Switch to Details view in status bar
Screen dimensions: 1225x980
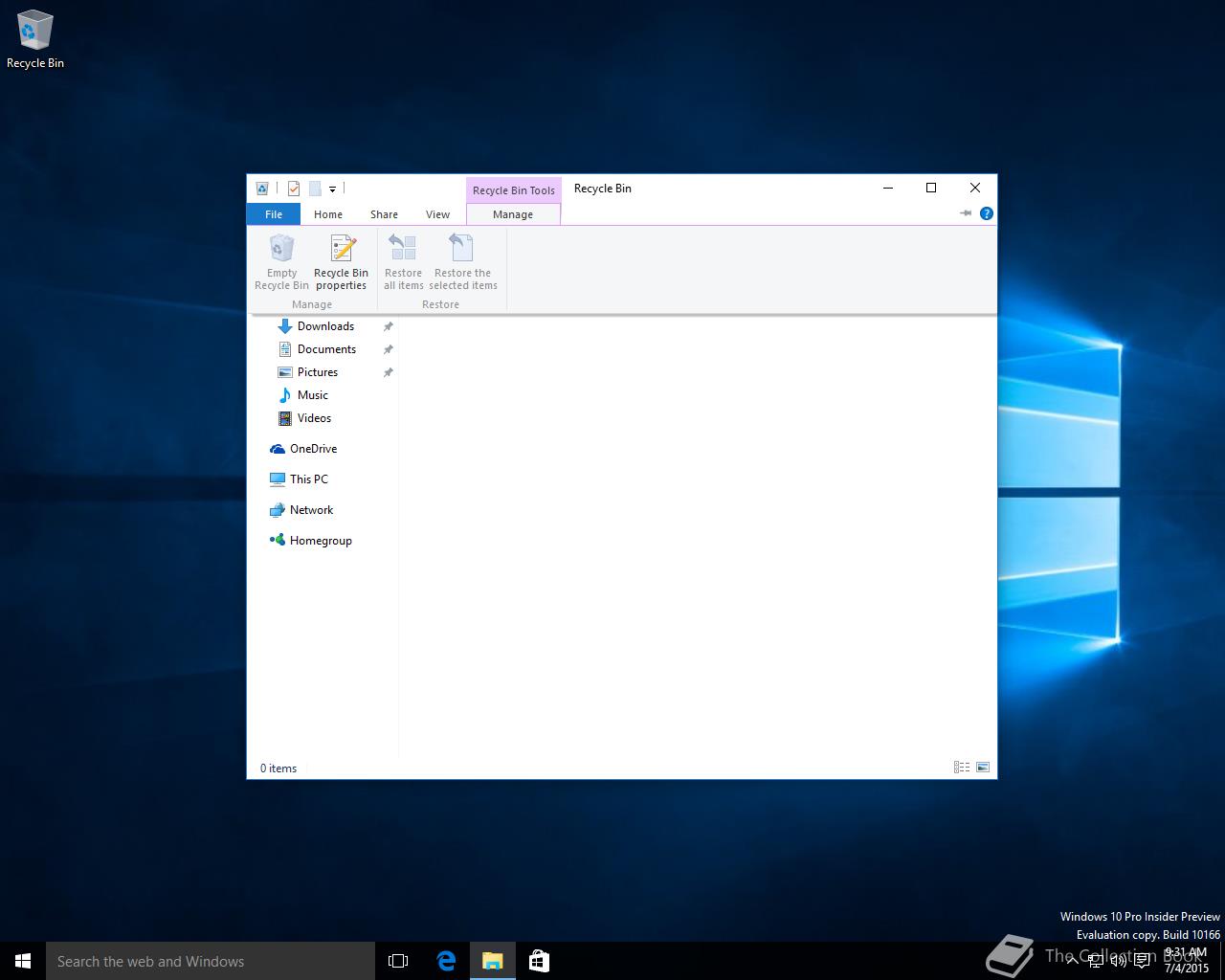962,768
